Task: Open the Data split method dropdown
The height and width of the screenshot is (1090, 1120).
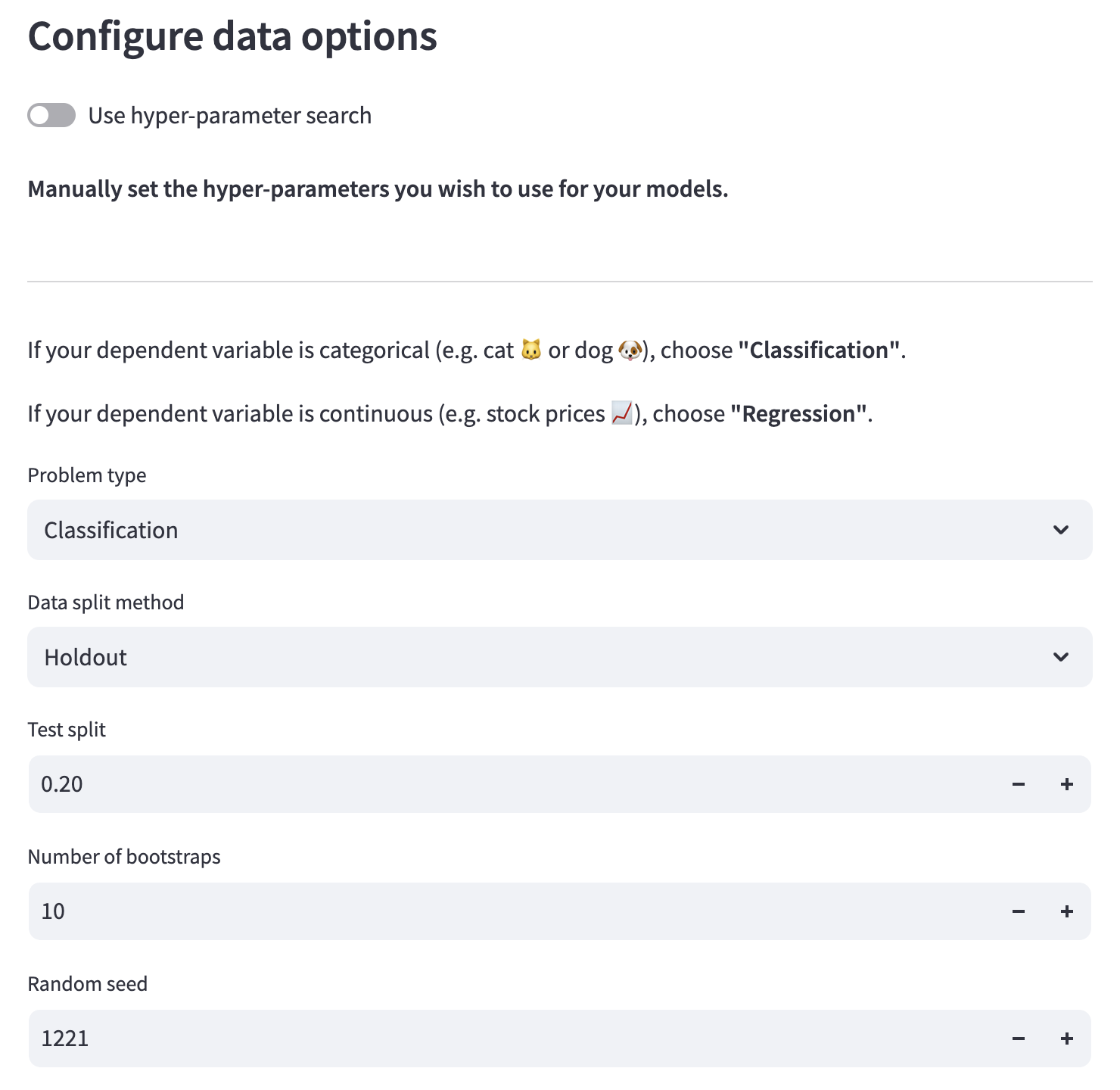Action: [530, 657]
